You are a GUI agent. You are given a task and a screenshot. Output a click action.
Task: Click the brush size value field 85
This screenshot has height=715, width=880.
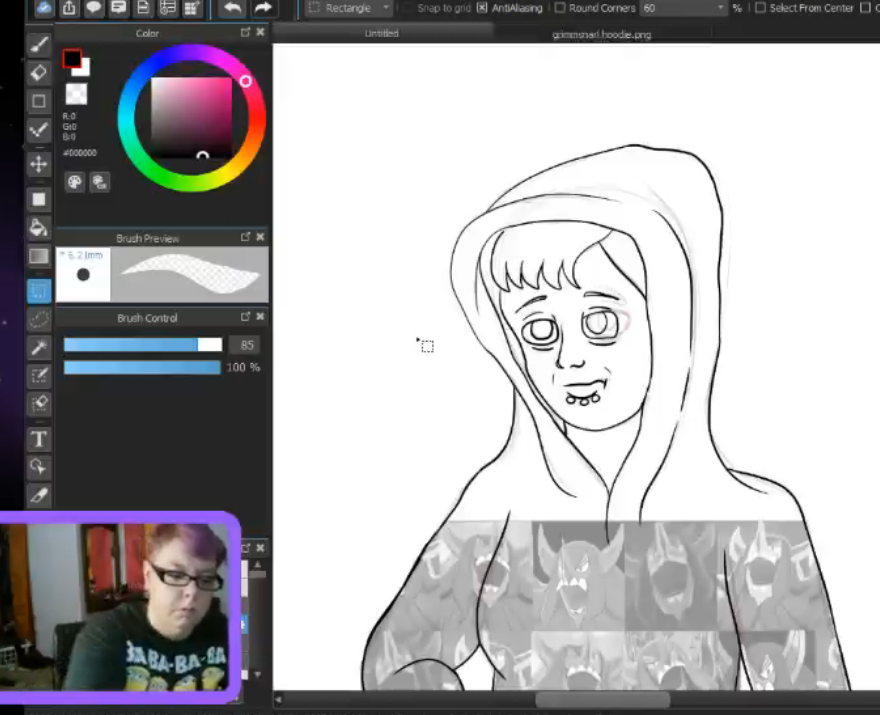[x=246, y=345]
